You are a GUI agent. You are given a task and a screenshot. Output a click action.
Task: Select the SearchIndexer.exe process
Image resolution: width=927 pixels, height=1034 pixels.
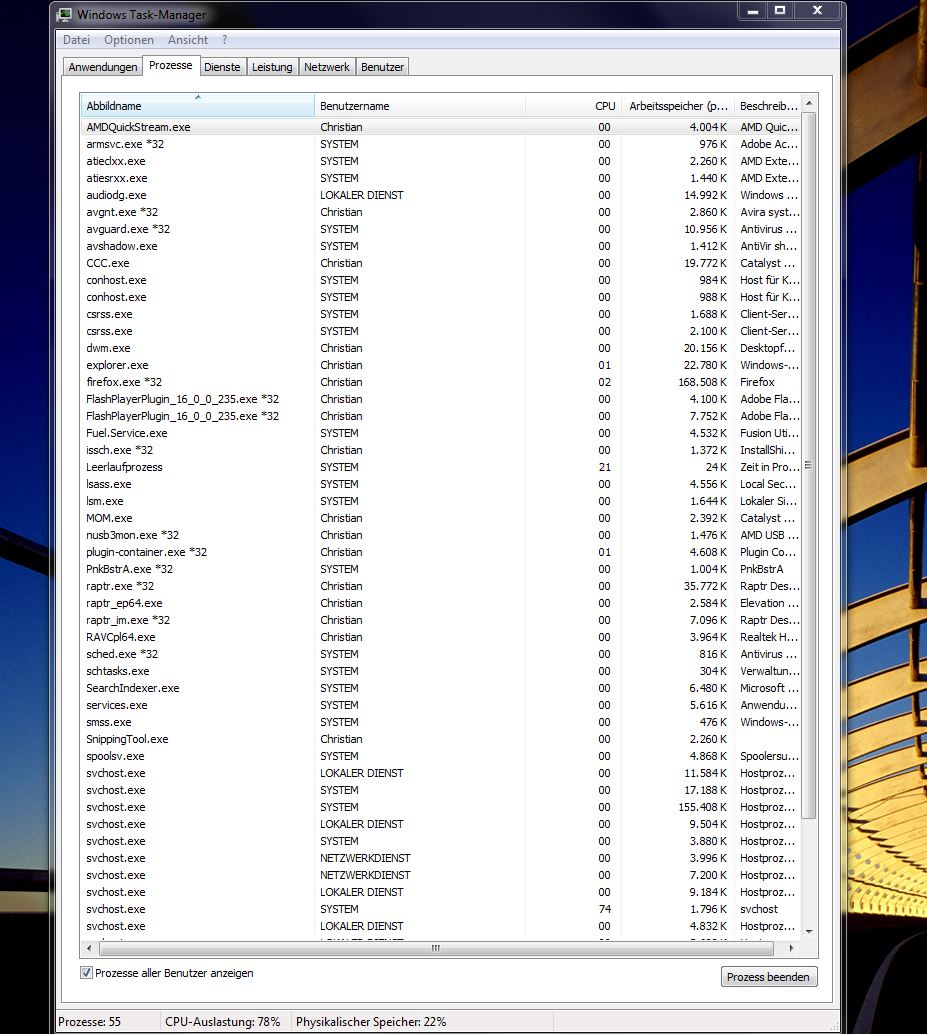coord(441,688)
